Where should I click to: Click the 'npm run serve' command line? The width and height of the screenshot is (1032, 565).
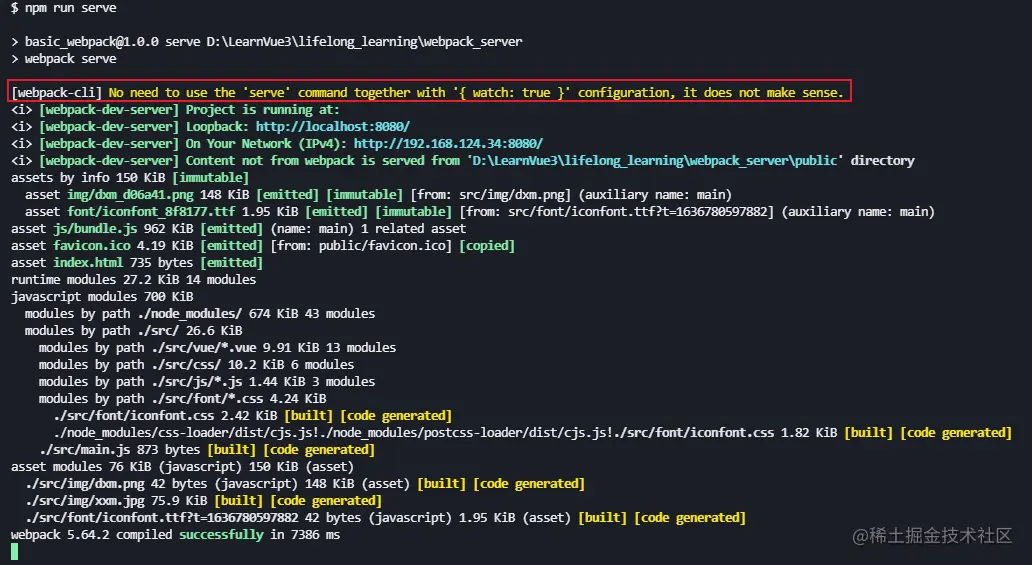point(64,8)
